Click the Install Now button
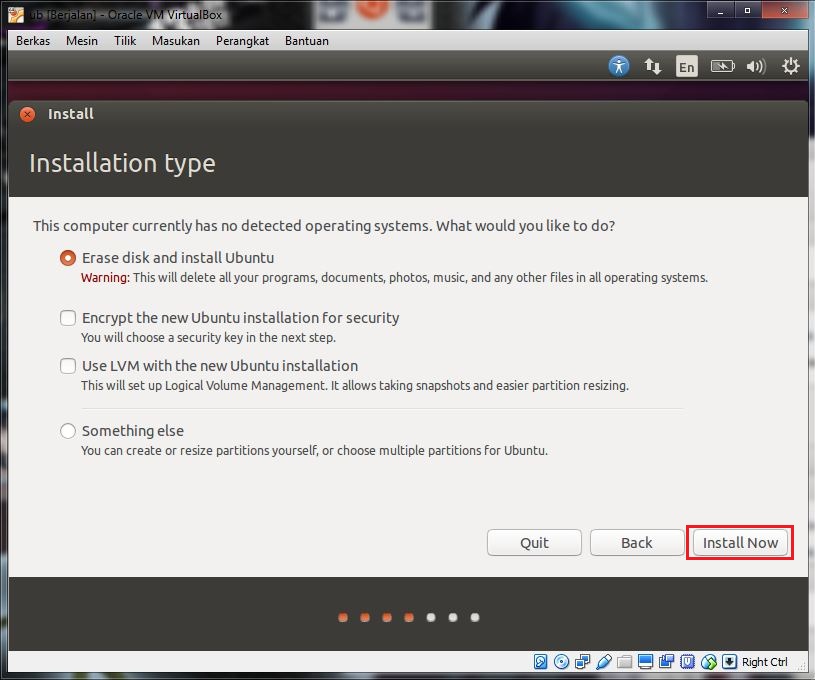Image resolution: width=815 pixels, height=680 pixels. pos(740,543)
